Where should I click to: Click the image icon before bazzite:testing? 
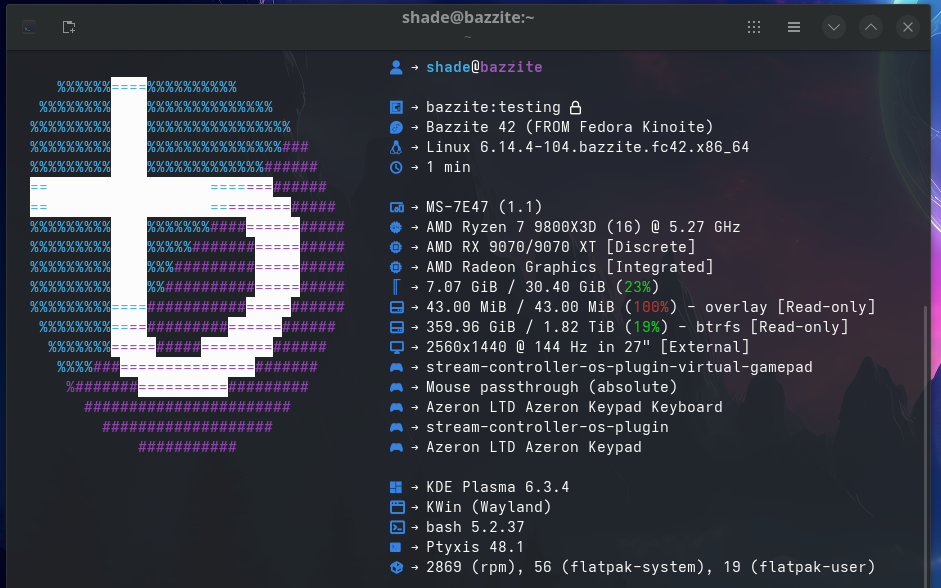396,107
